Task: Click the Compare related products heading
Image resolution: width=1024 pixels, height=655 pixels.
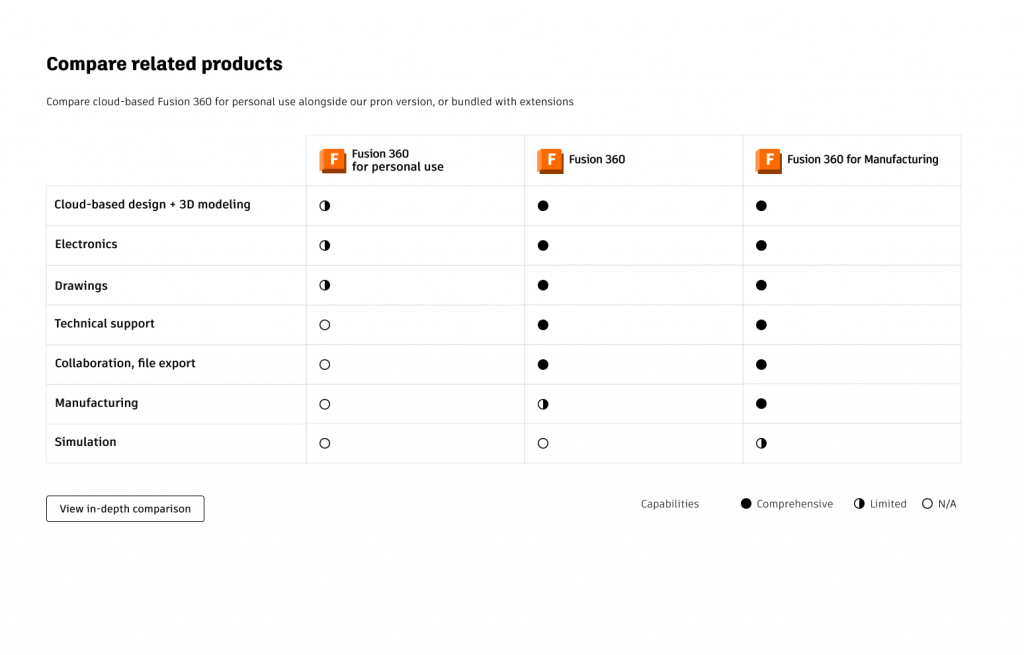Action: point(164,63)
